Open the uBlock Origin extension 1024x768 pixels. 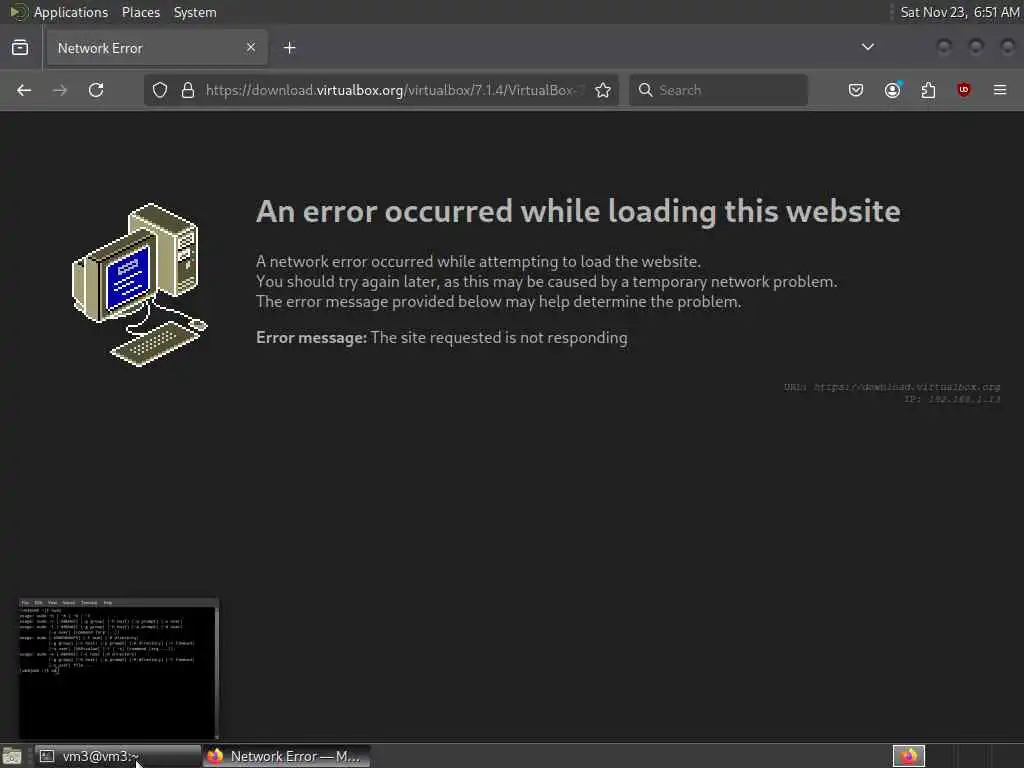(964, 90)
